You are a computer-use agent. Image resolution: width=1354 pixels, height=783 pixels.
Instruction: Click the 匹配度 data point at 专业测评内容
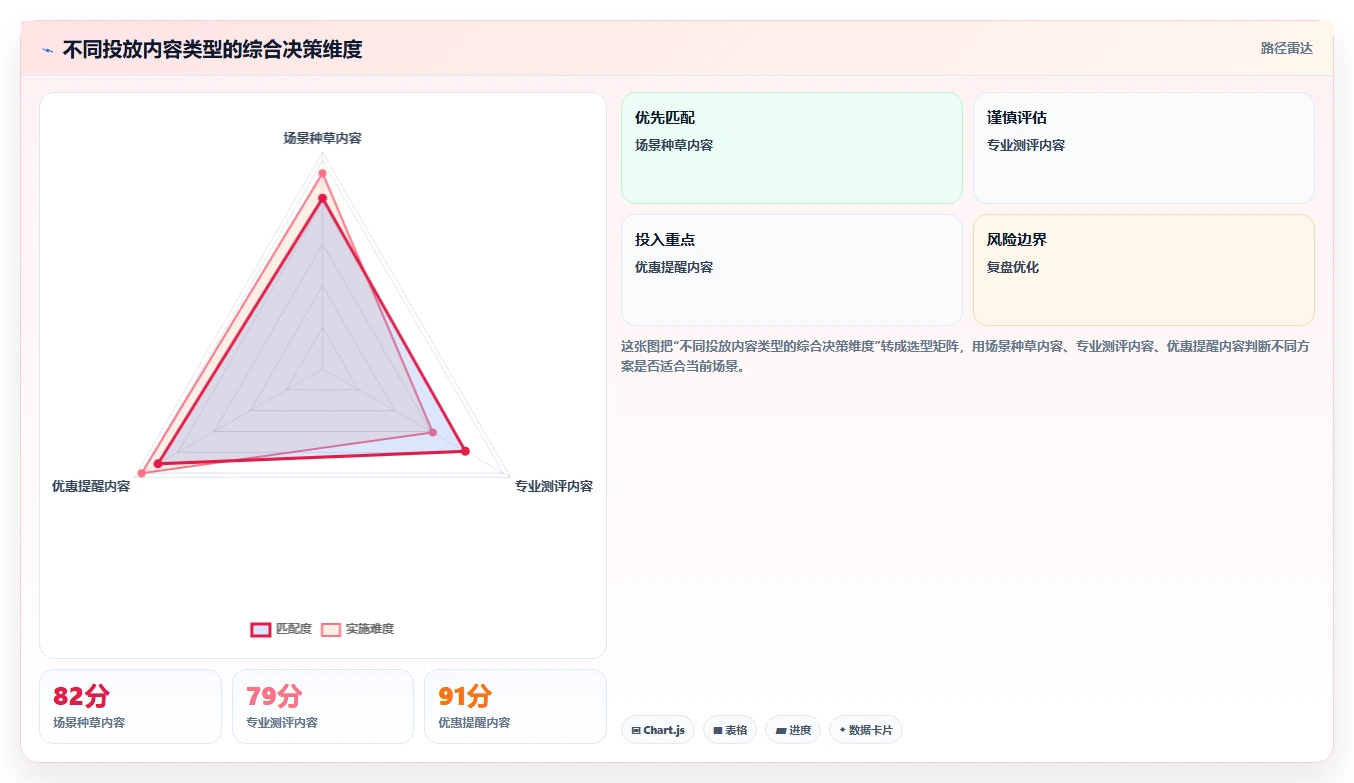point(465,452)
